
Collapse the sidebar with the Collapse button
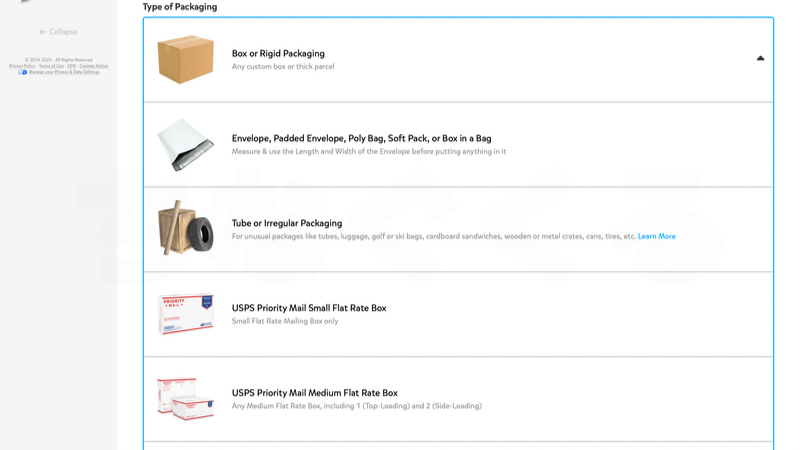[x=59, y=32]
